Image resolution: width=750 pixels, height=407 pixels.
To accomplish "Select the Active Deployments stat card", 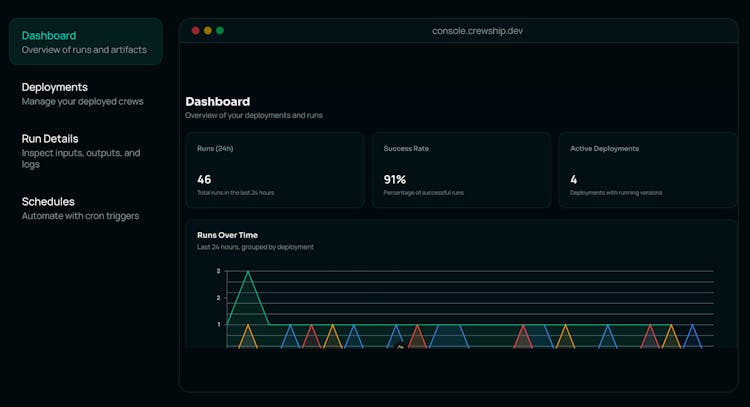I will click(x=647, y=170).
